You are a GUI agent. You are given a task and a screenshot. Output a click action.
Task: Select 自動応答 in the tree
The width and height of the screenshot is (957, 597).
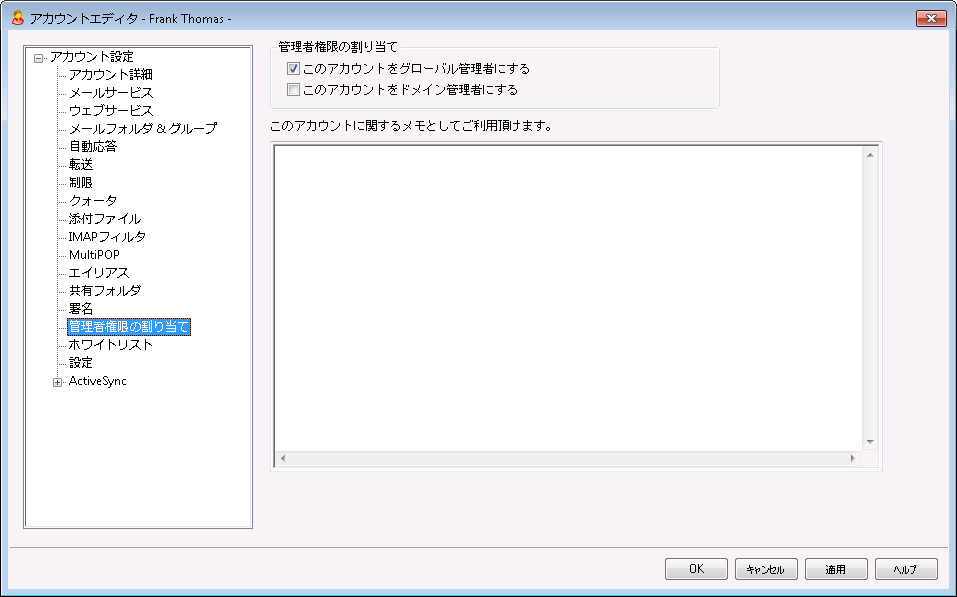tap(92, 146)
